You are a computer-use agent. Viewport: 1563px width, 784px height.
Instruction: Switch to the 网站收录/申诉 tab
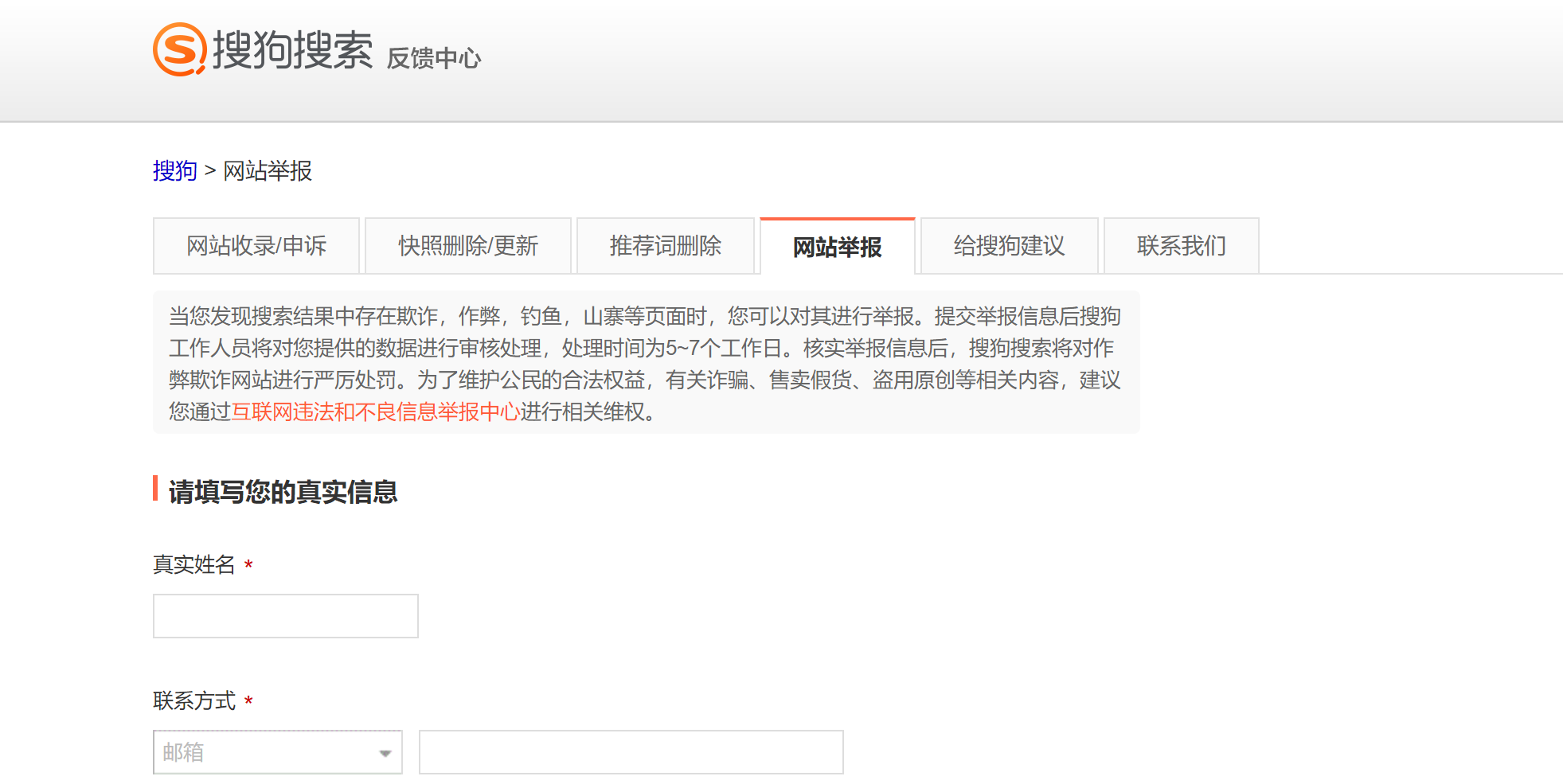coord(256,246)
